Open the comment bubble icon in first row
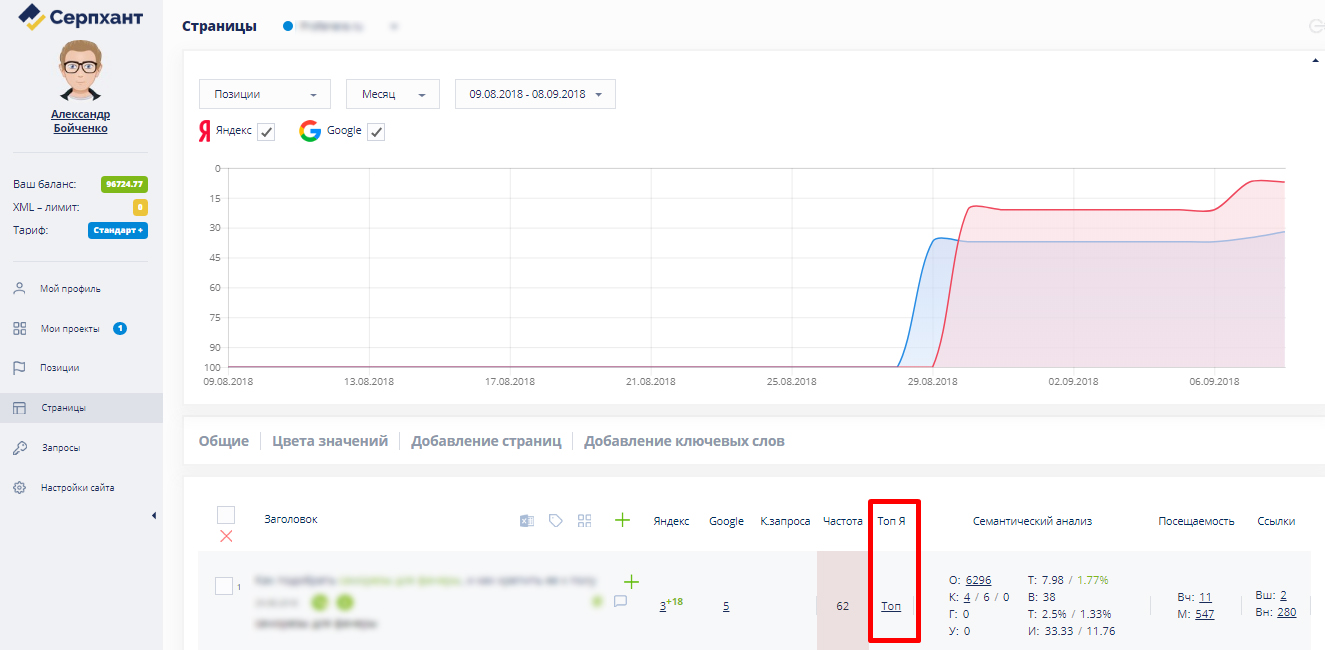 (620, 601)
